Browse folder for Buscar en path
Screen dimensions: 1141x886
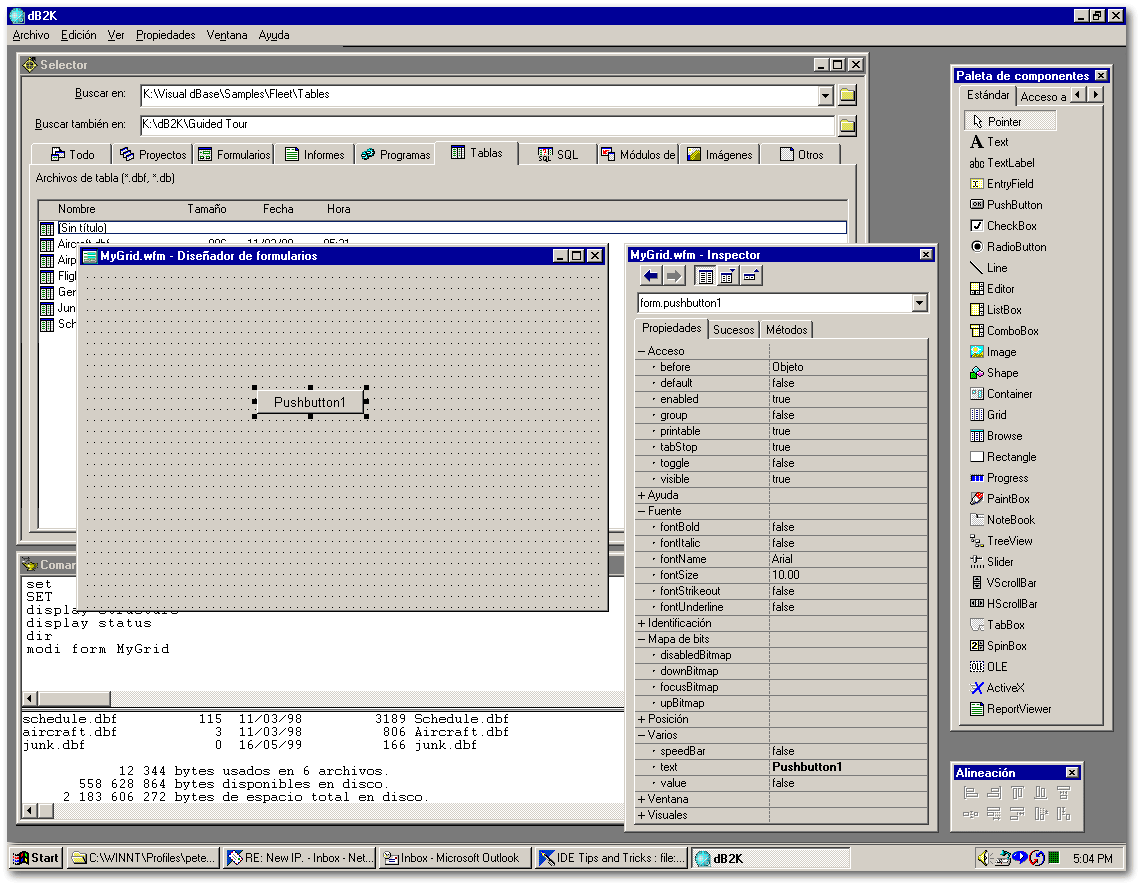[847, 95]
